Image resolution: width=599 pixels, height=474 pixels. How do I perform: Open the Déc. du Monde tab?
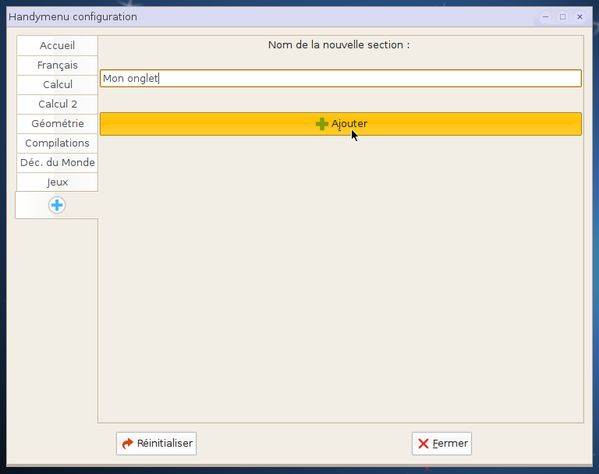(57, 162)
